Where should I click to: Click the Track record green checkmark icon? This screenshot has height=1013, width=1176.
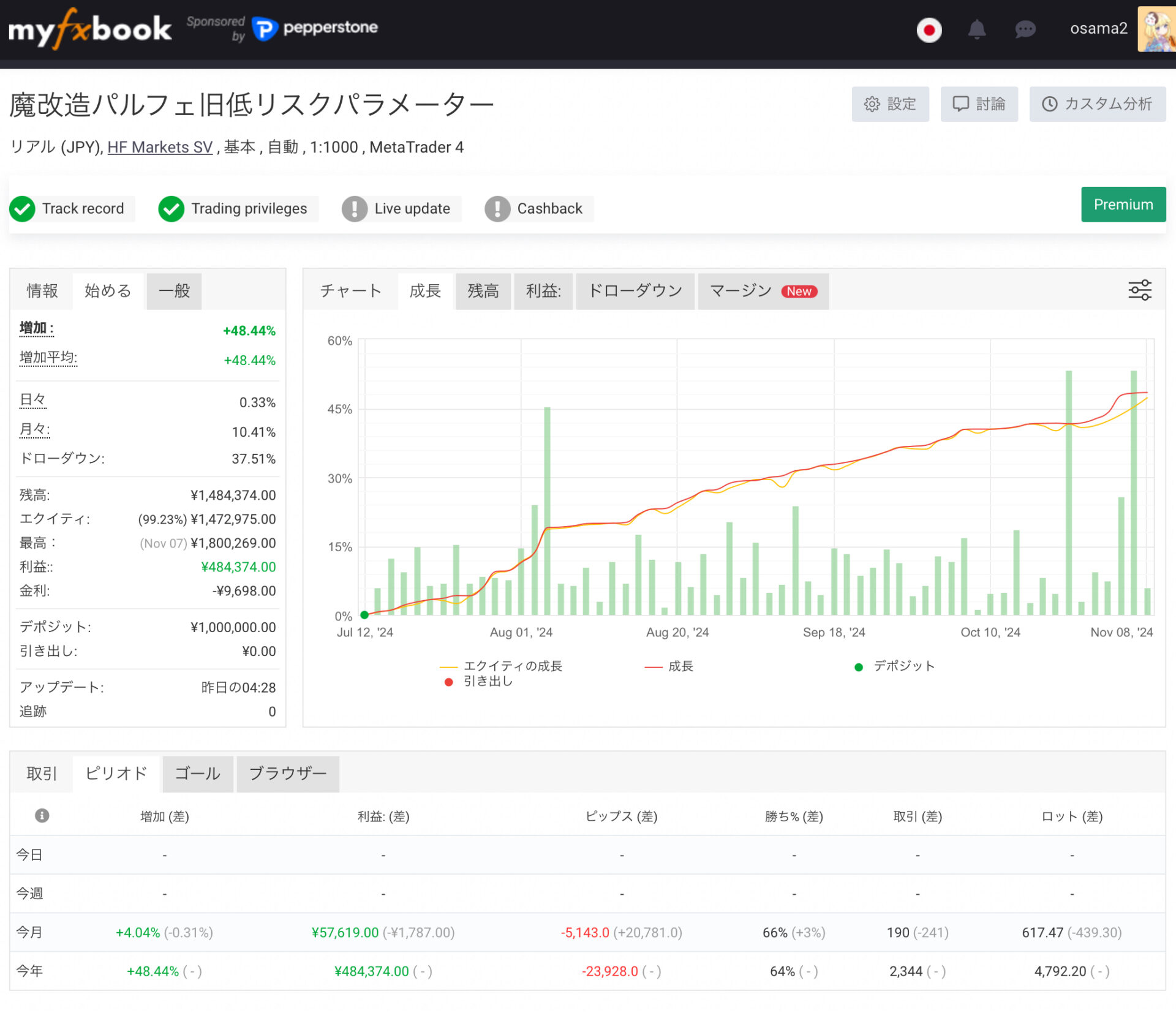[23, 209]
